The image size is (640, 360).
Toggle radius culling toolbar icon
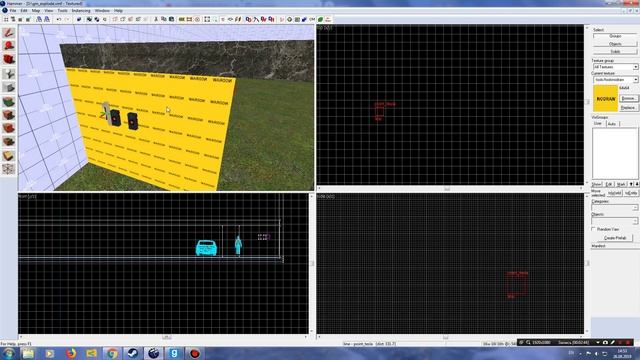click(198, 19)
